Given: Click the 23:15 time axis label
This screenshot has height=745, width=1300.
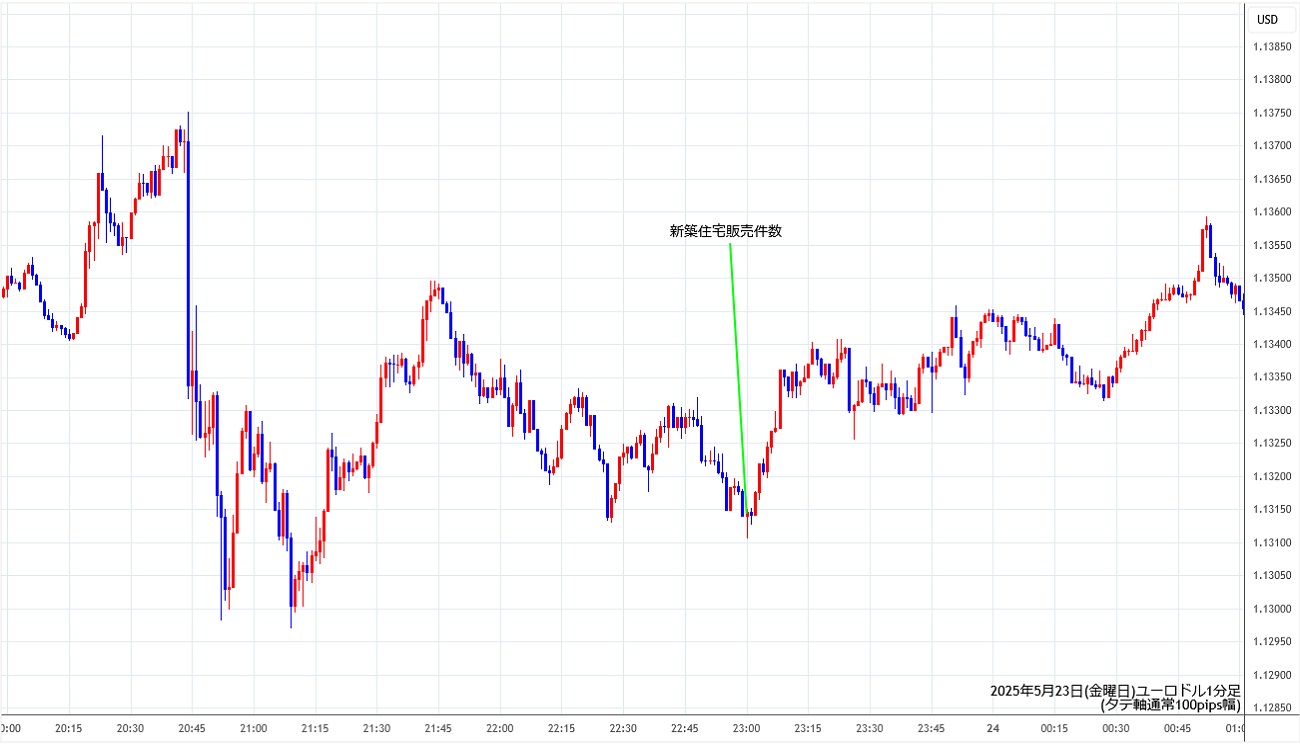Looking at the screenshot, I should pos(808,729).
